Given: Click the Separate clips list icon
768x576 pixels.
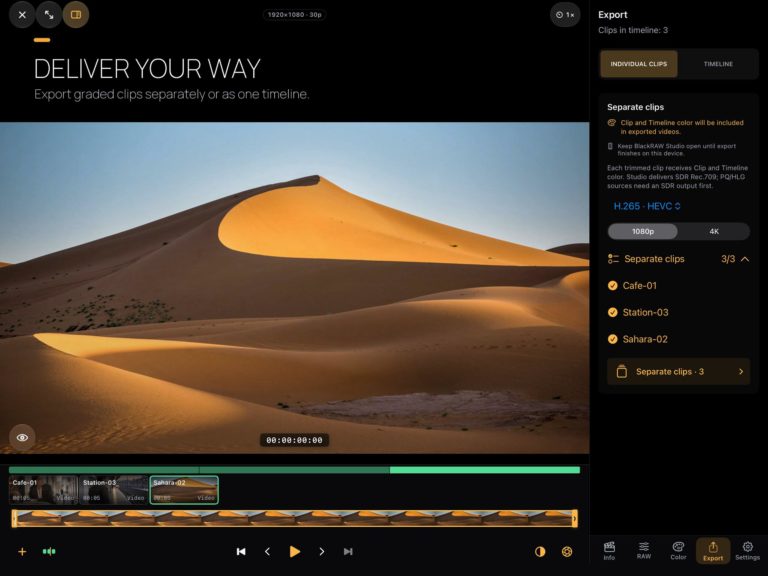Looking at the screenshot, I should coord(613,259).
